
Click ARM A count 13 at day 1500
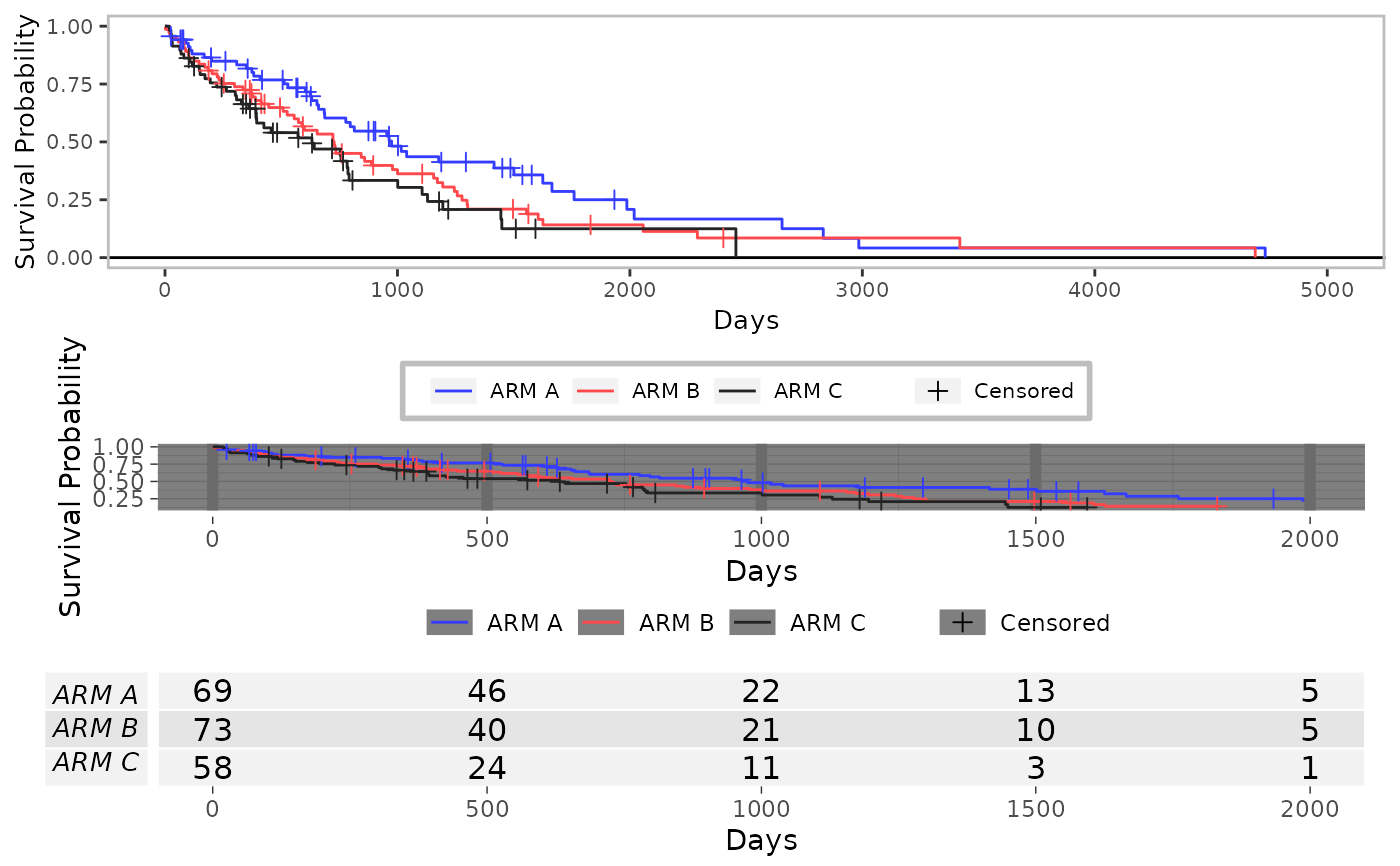(x=1035, y=691)
